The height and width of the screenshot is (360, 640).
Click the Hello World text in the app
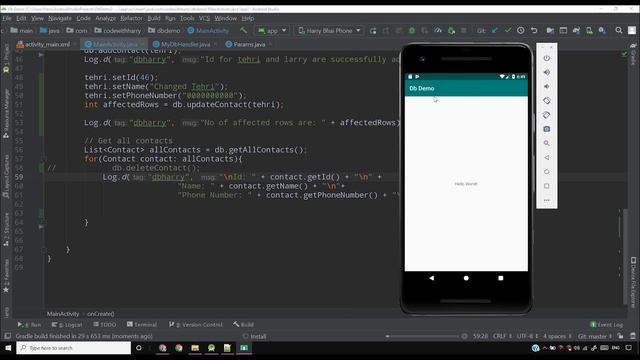click(x=466, y=184)
